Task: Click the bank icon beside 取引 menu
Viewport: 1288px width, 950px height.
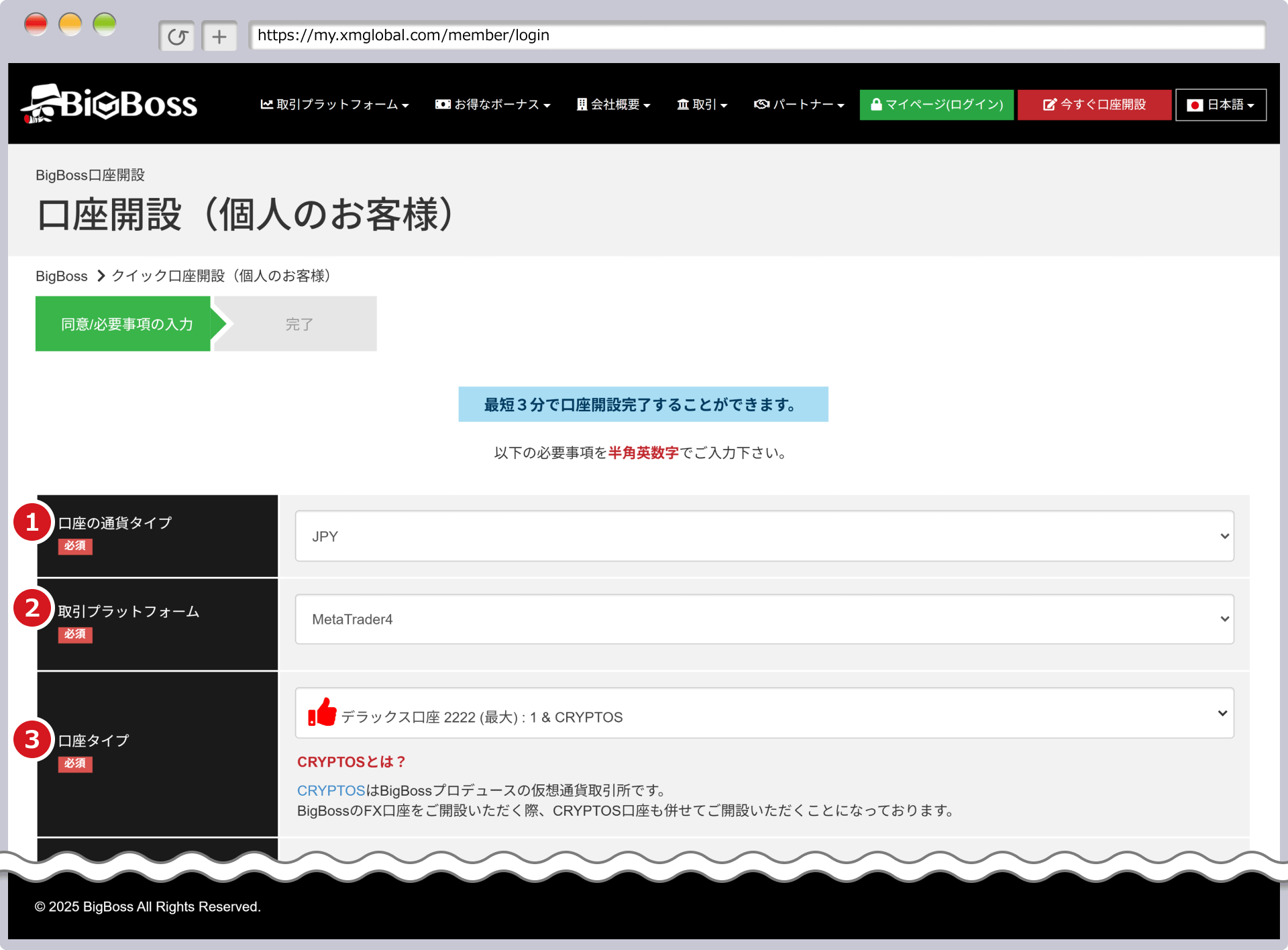Action: 683,104
